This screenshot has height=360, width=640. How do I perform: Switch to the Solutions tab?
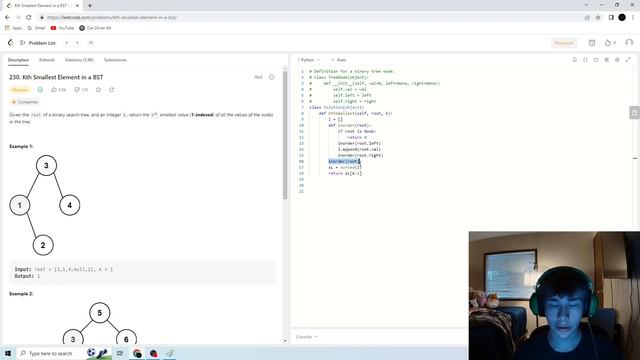pos(79,60)
